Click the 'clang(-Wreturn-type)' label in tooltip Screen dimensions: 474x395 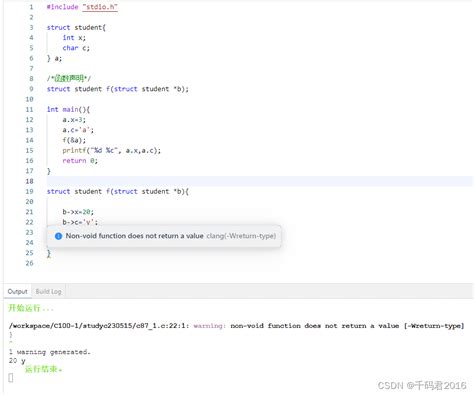(x=241, y=236)
